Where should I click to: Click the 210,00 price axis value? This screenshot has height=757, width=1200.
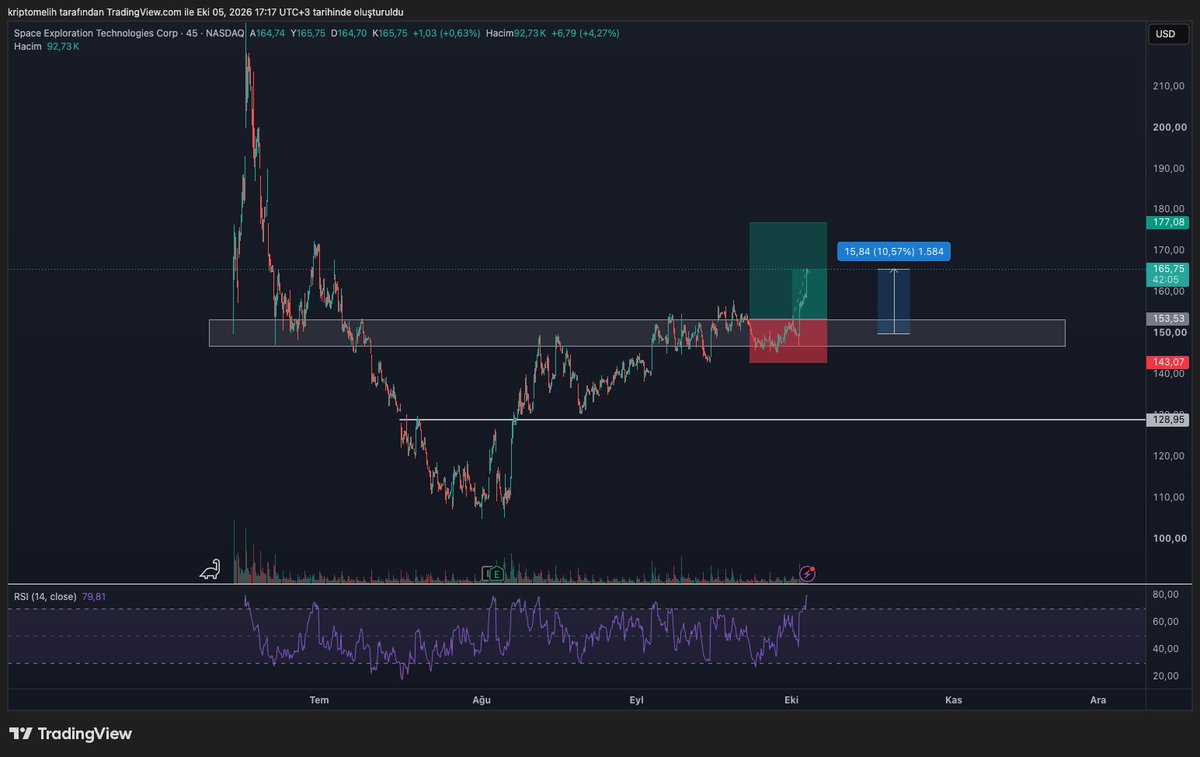pos(1168,86)
